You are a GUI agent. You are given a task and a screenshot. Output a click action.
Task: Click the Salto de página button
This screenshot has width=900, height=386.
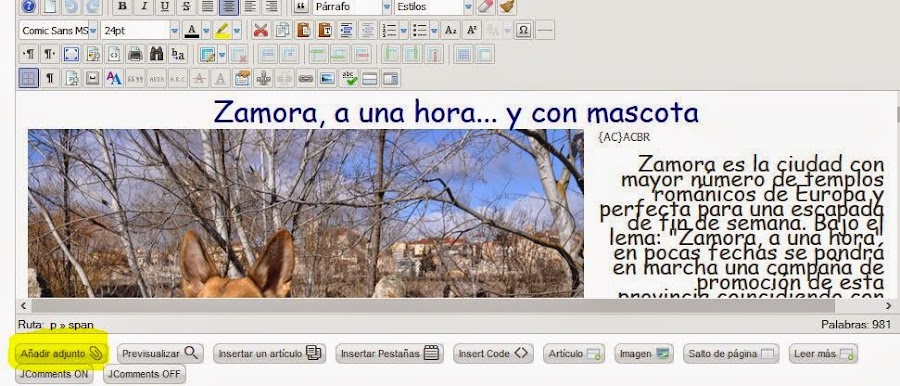(731, 353)
